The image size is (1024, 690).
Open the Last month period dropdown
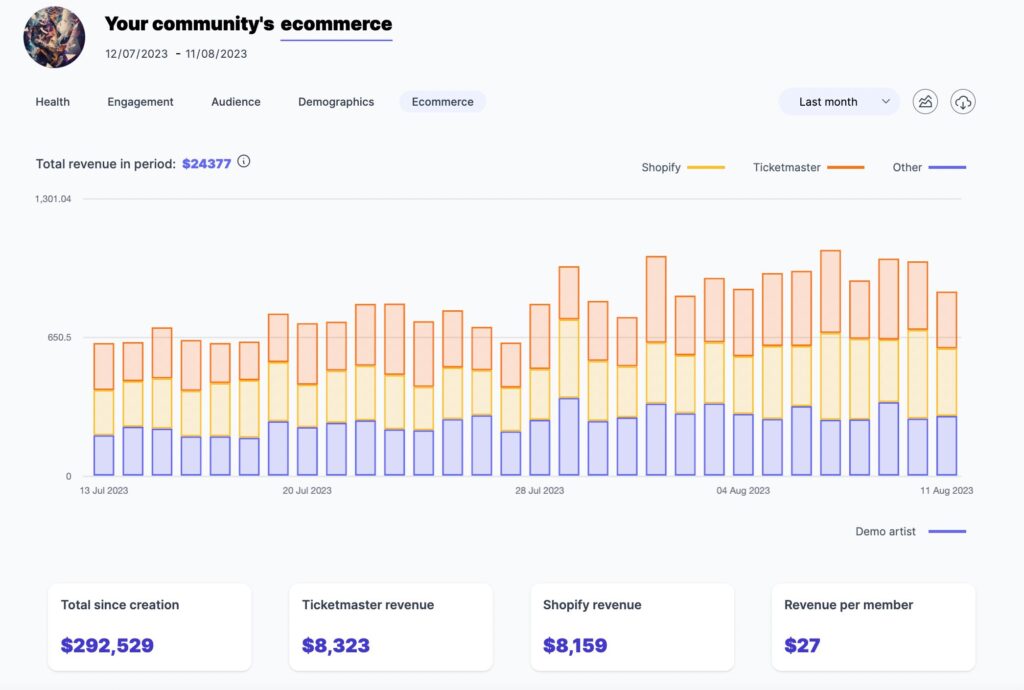click(838, 101)
